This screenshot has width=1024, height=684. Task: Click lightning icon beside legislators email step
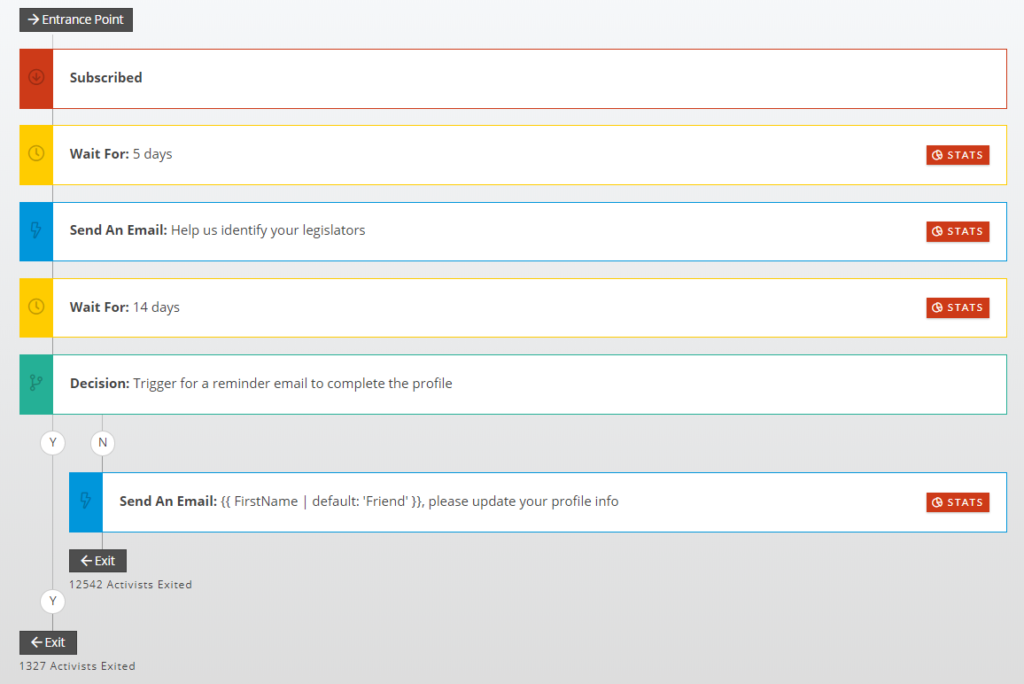36,231
